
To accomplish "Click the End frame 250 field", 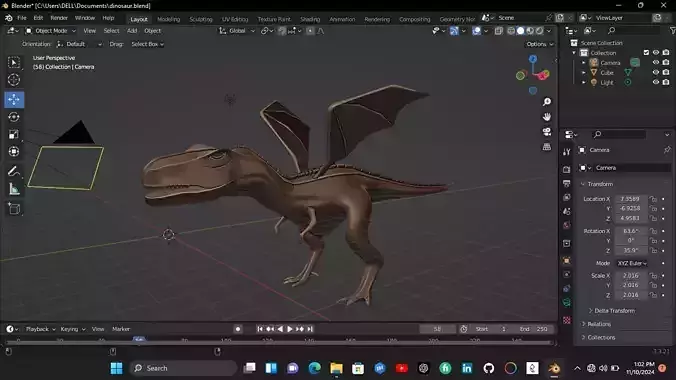I will 534,329.
